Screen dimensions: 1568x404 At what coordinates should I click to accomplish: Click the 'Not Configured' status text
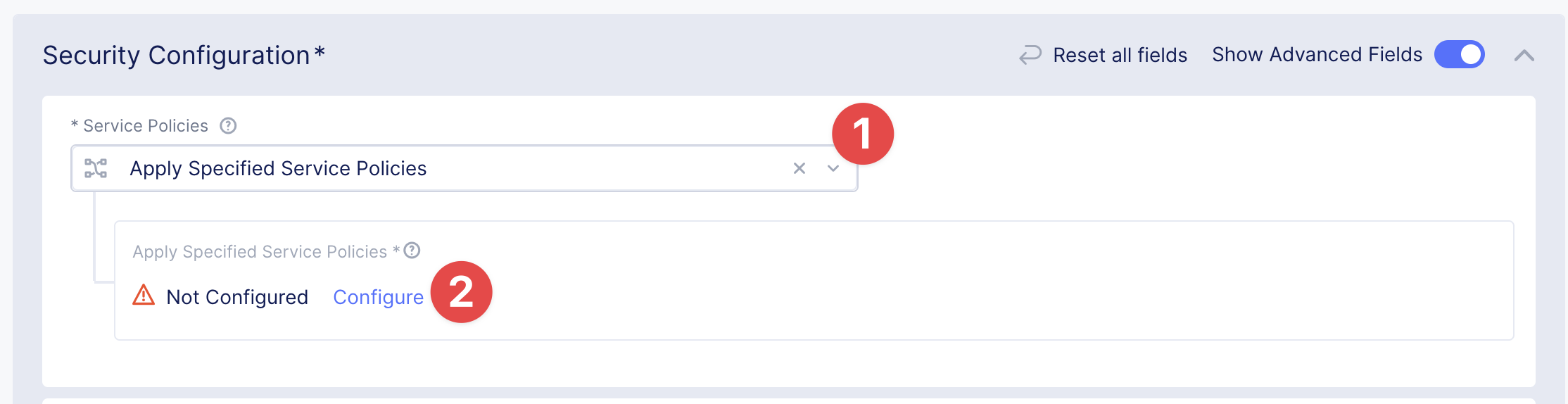[x=237, y=297]
